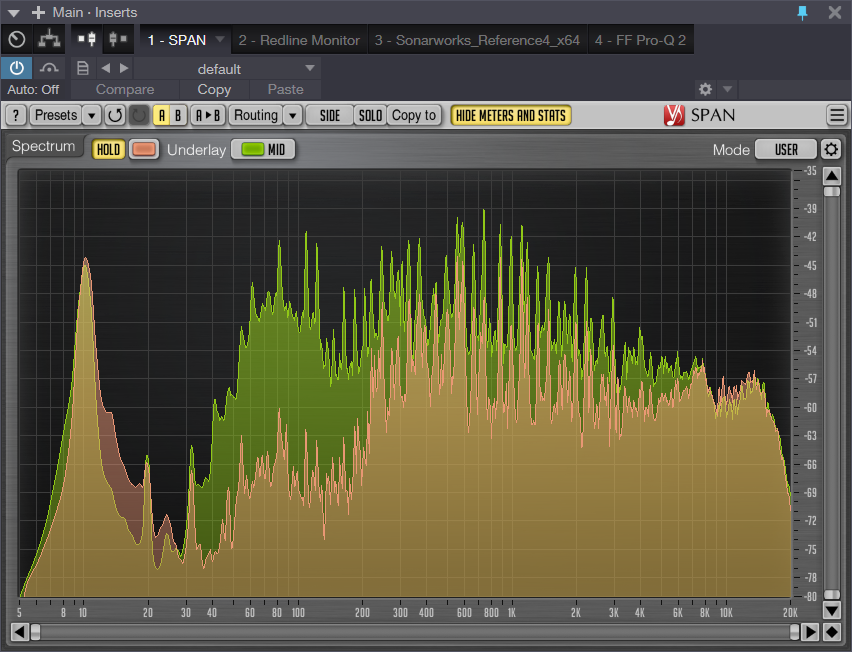This screenshot has width=852, height=652.
Task: Select state A
Action: pyautogui.click(x=161, y=115)
